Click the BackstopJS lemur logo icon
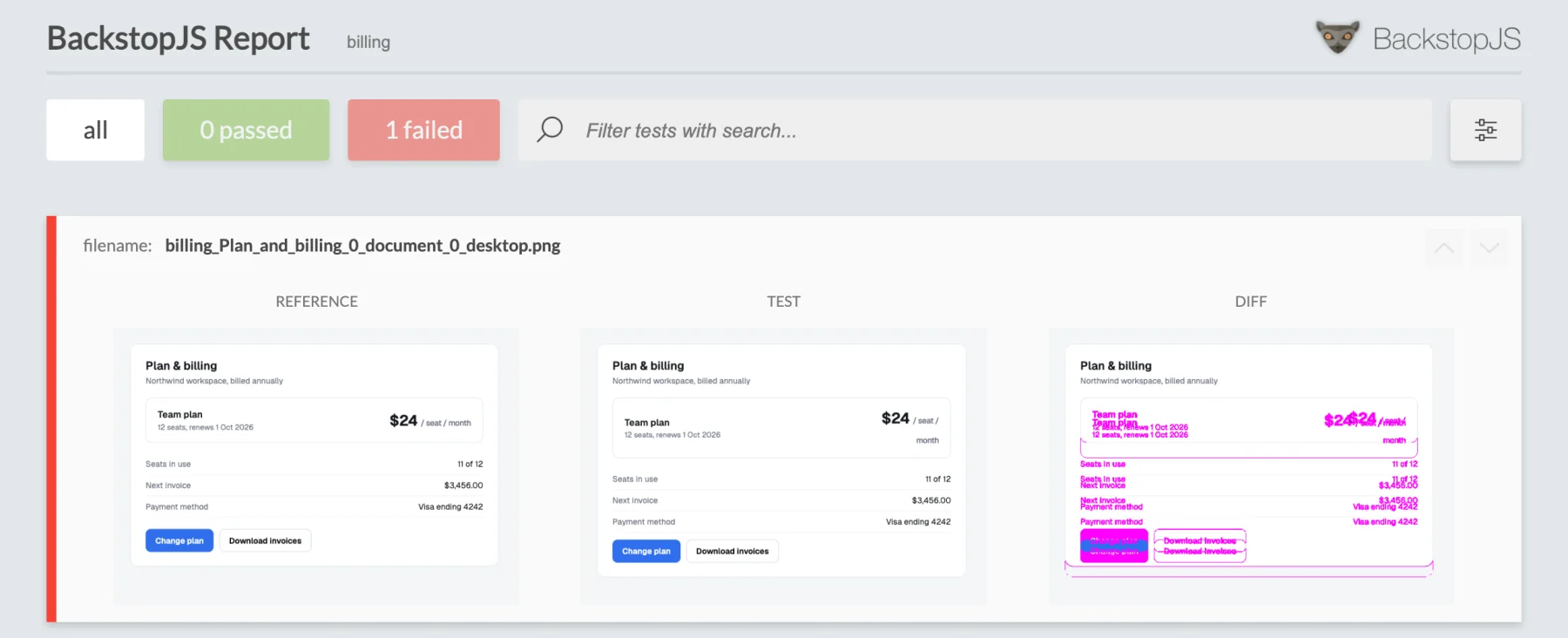Screen dimensions: 1568x638 click(x=1337, y=37)
